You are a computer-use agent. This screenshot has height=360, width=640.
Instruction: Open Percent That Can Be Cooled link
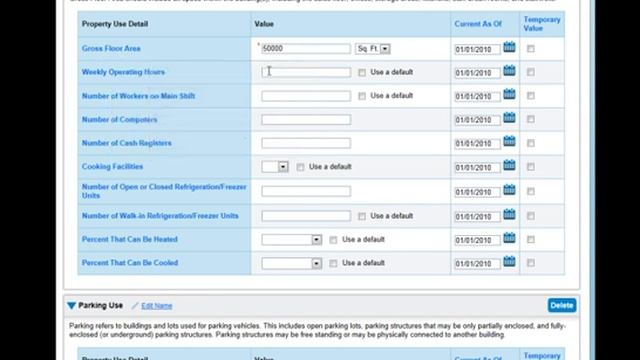130,263
